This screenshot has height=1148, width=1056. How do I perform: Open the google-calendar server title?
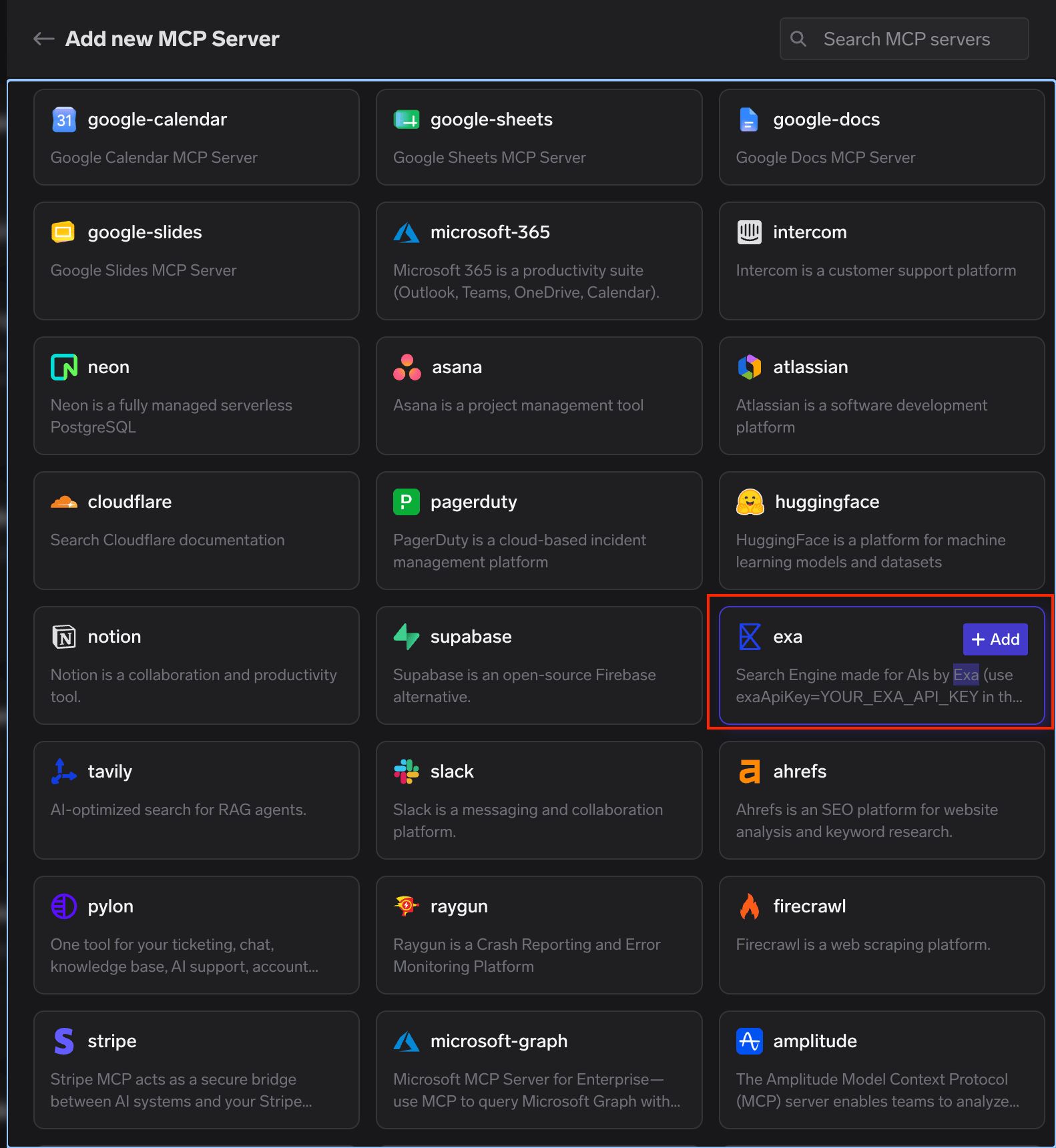coord(158,119)
